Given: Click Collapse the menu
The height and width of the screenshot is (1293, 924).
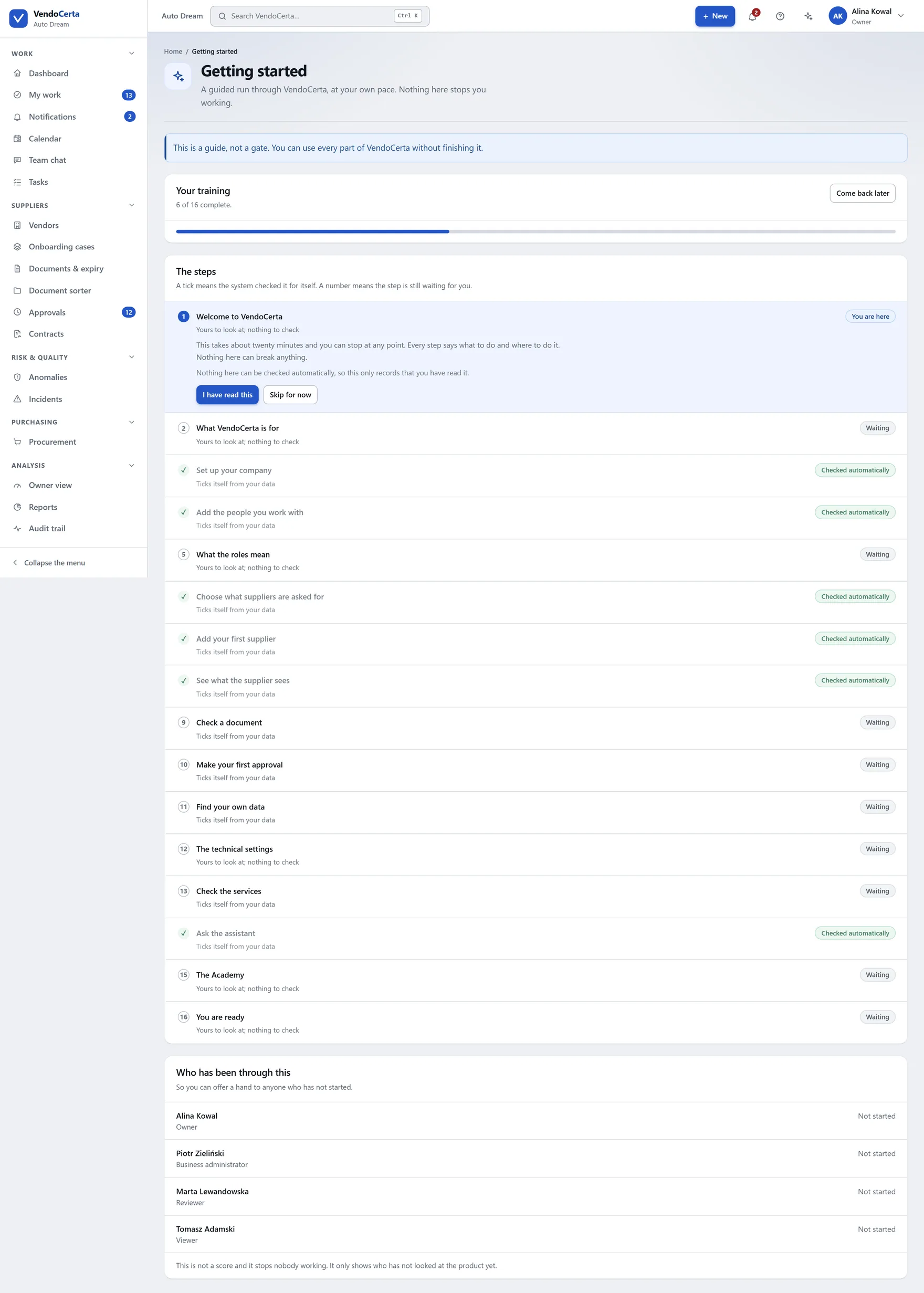Looking at the screenshot, I should [x=73, y=563].
